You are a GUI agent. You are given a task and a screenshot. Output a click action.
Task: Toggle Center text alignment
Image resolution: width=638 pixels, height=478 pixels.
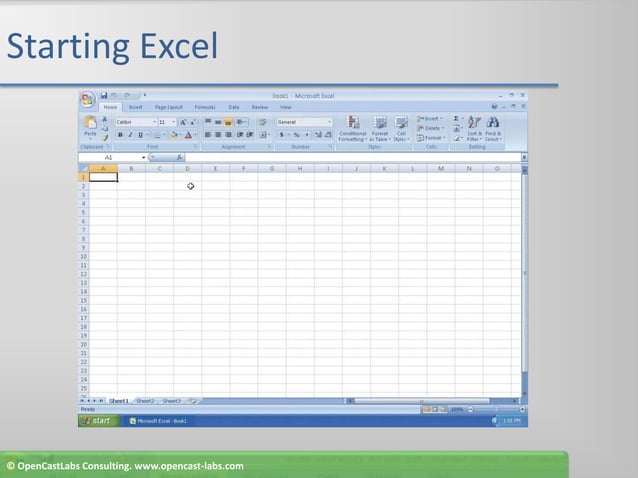[x=218, y=135]
